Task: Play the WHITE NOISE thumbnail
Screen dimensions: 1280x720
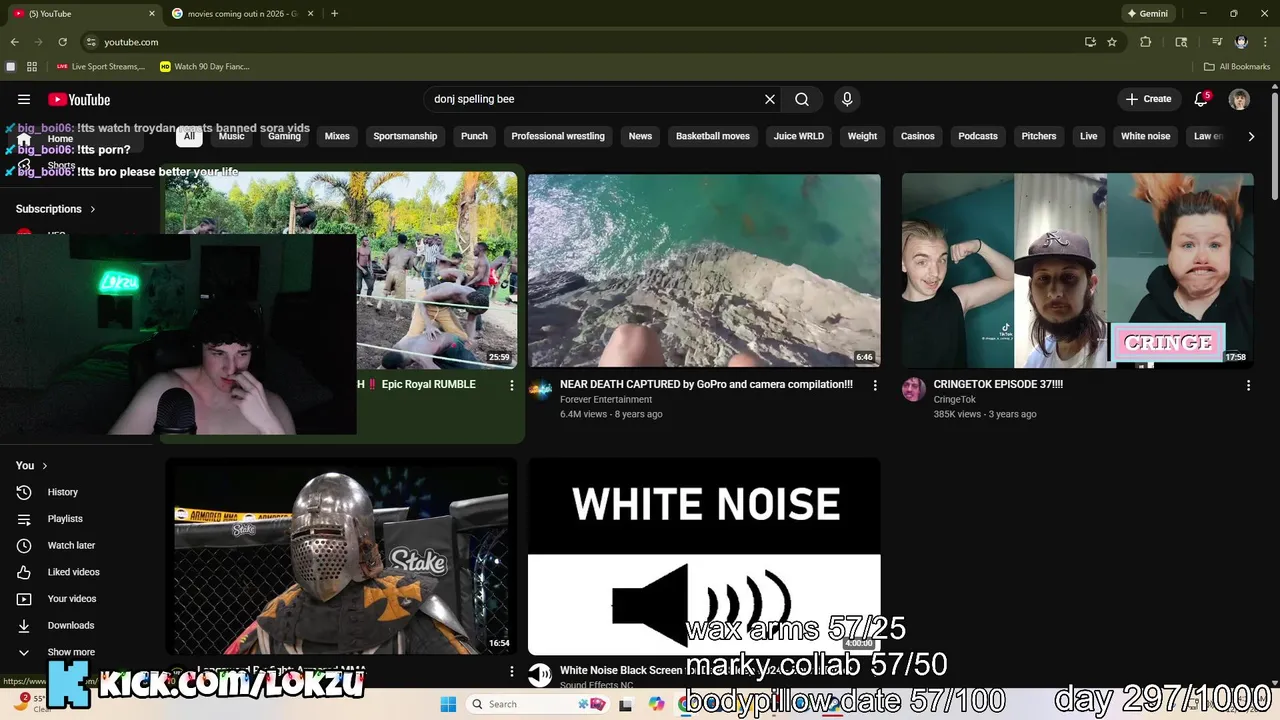Action: pos(704,556)
